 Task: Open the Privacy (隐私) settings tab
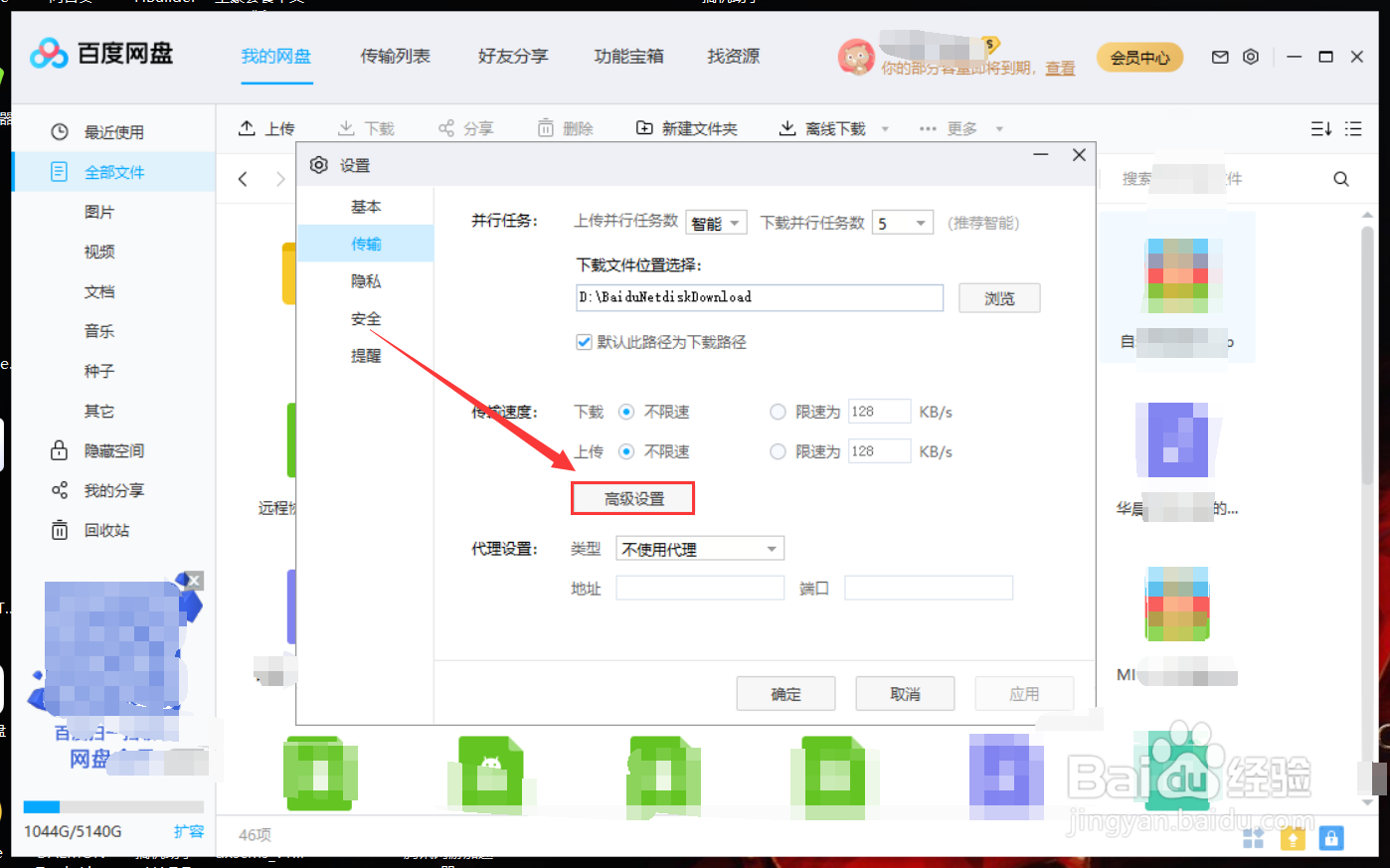click(x=366, y=281)
